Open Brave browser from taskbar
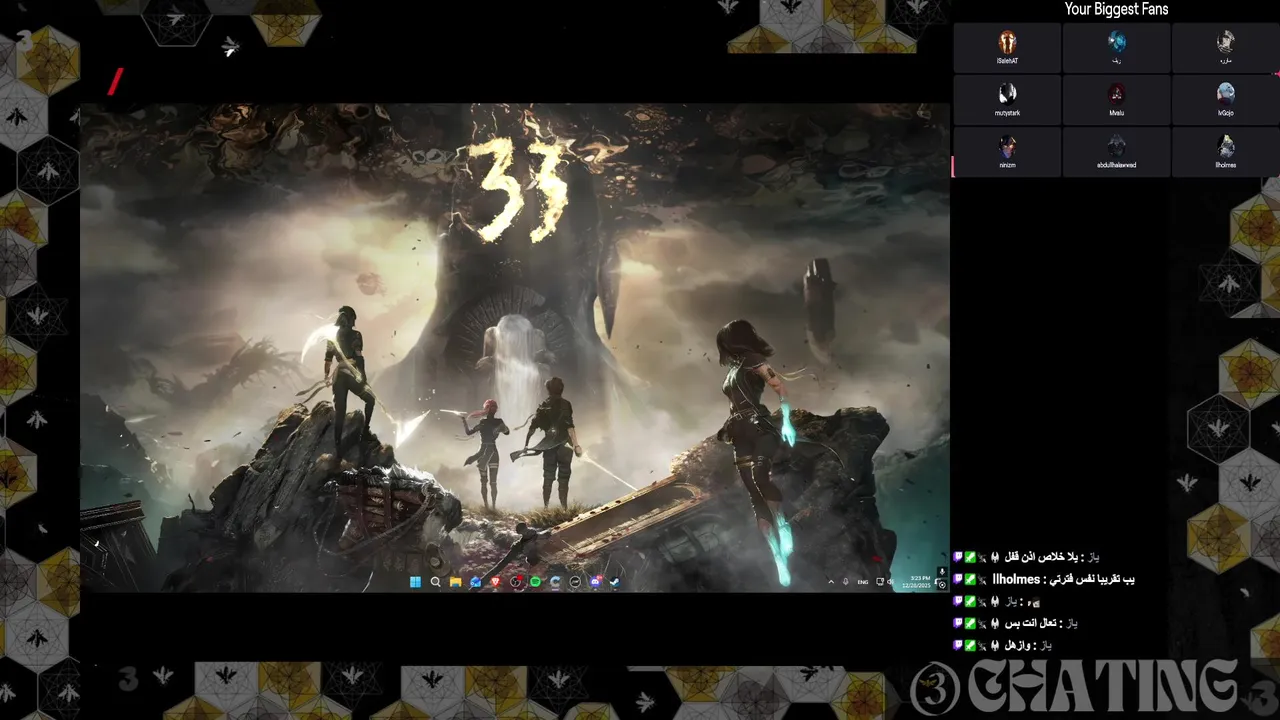Viewport: 1280px width, 720px height. pyautogui.click(x=495, y=582)
